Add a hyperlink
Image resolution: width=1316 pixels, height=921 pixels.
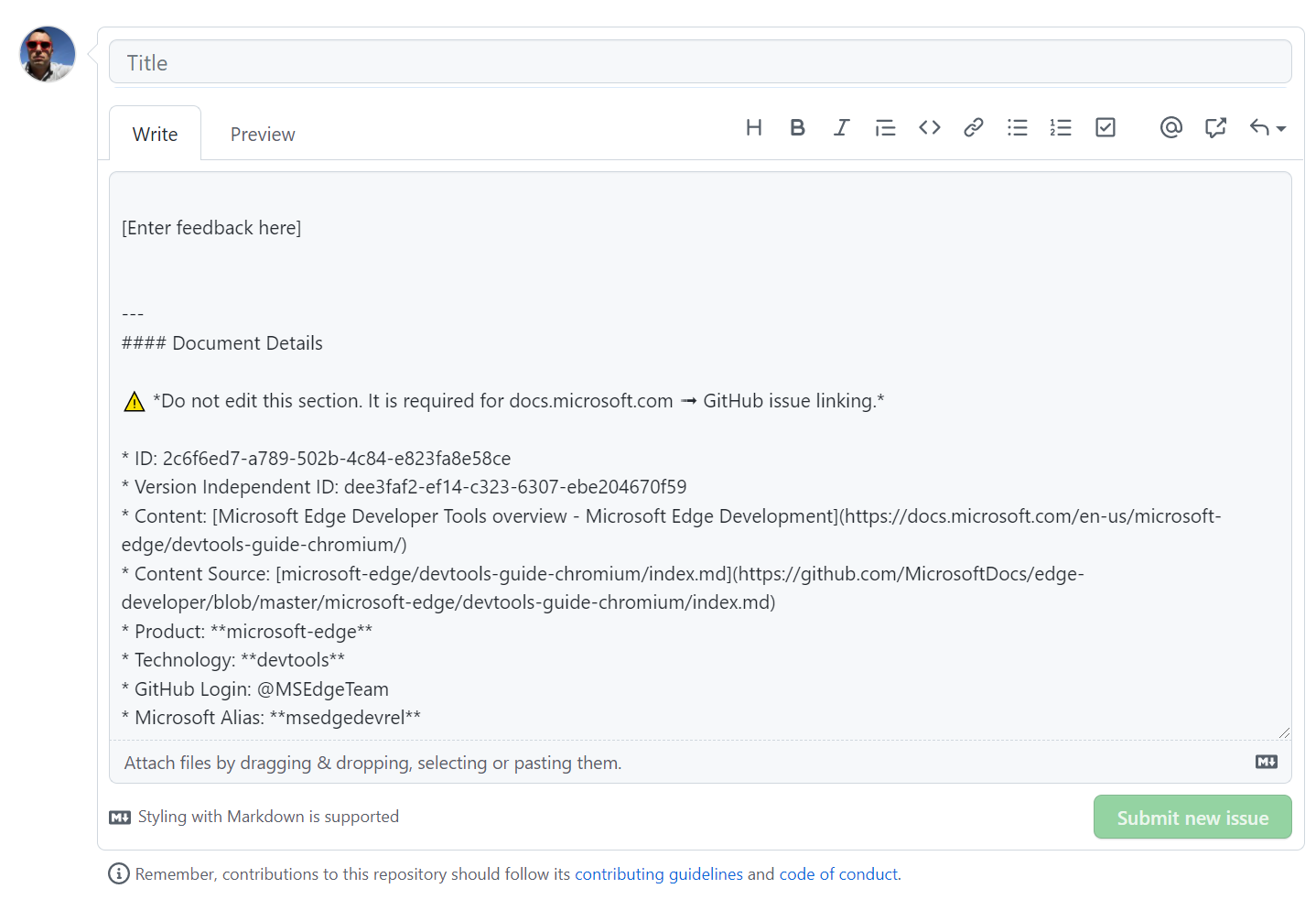[974, 127]
